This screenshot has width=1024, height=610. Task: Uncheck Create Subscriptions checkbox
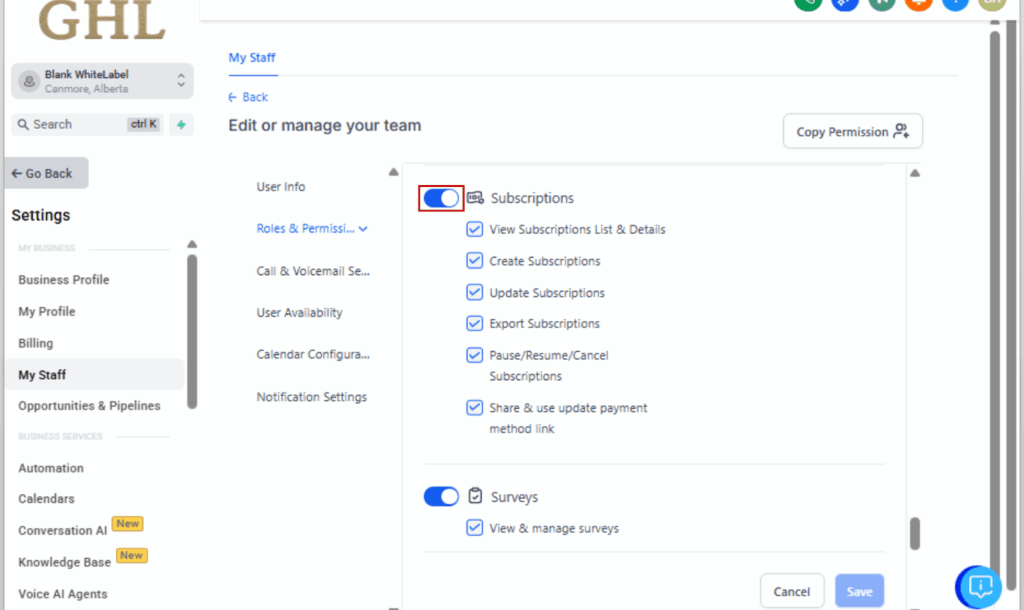pyautogui.click(x=475, y=261)
